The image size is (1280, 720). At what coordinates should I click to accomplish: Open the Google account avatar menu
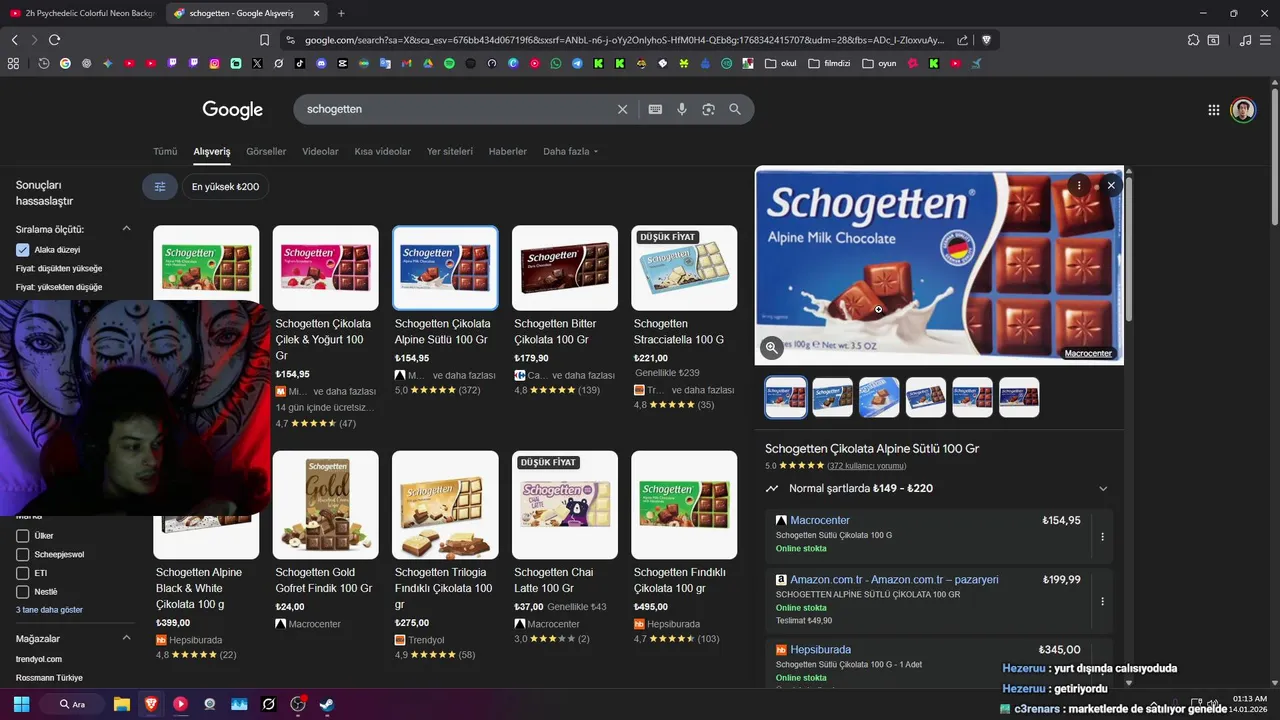point(1243,110)
